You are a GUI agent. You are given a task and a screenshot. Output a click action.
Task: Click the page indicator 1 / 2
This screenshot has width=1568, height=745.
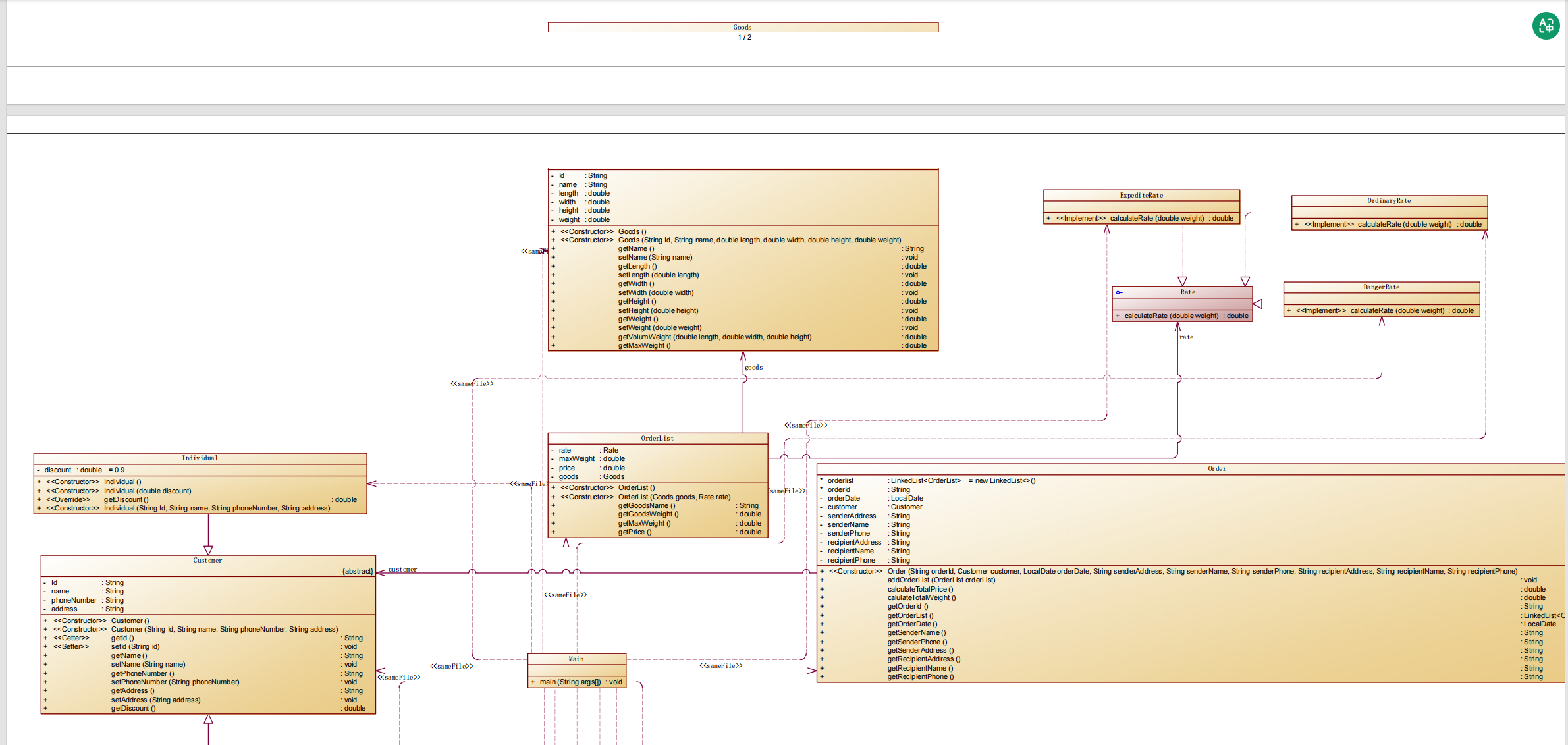tap(743, 38)
